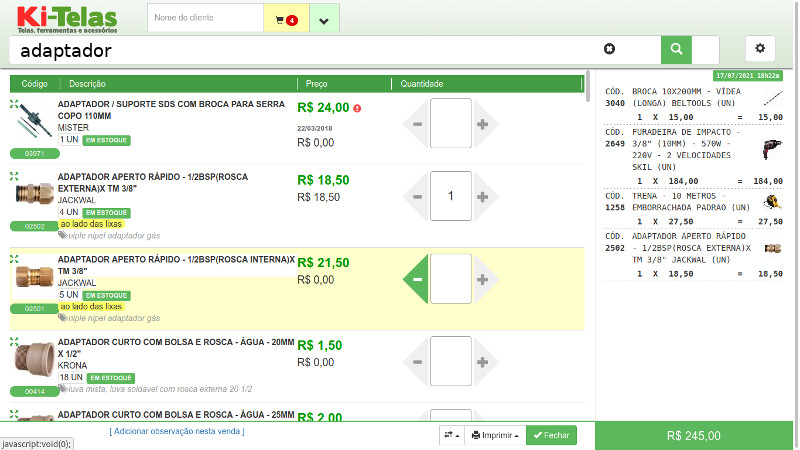Click code badge 00414
This screenshot has height=450, width=800.
35,391
